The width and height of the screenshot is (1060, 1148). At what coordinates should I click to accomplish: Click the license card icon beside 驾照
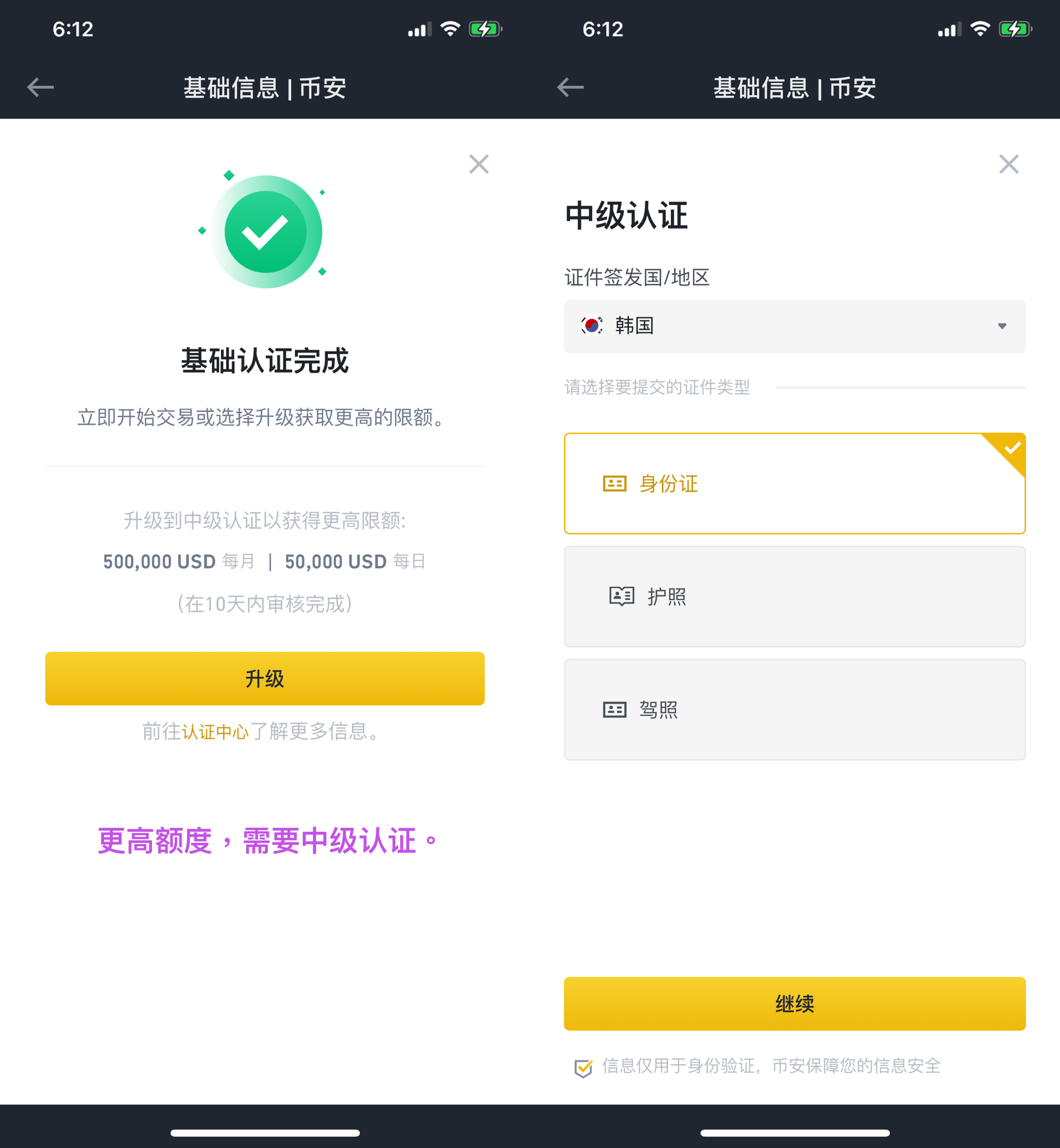(x=614, y=710)
